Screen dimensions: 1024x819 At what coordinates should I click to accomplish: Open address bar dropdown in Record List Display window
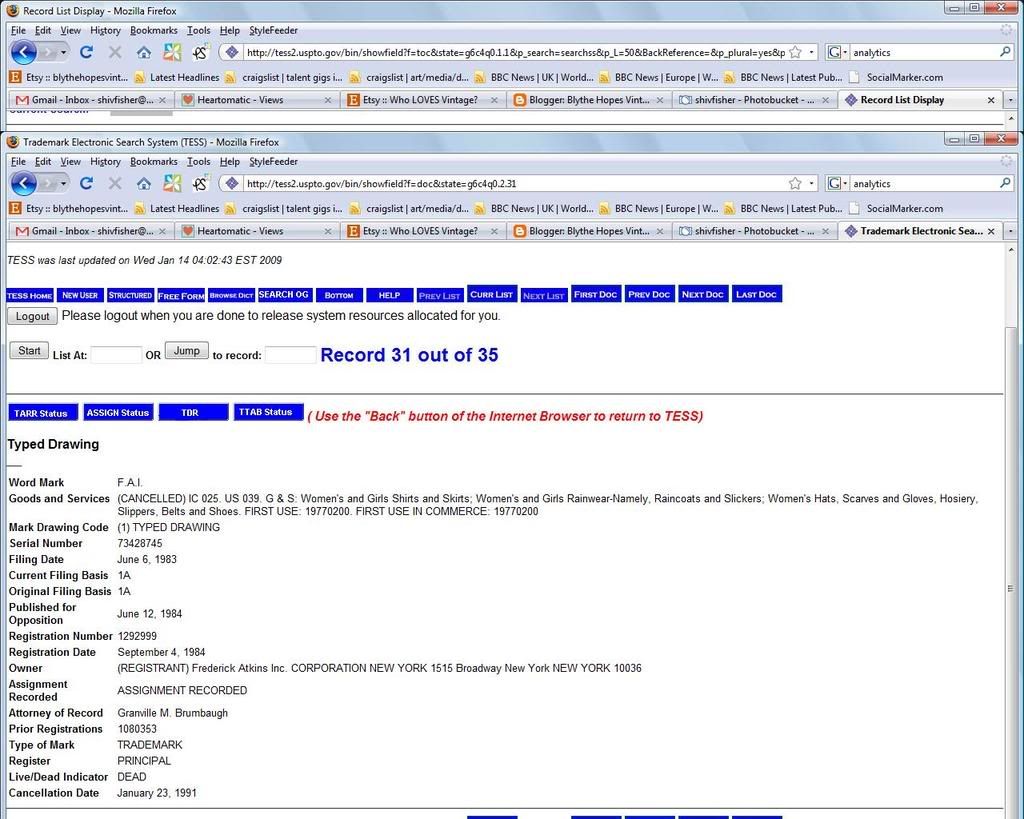tap(812, 52)
